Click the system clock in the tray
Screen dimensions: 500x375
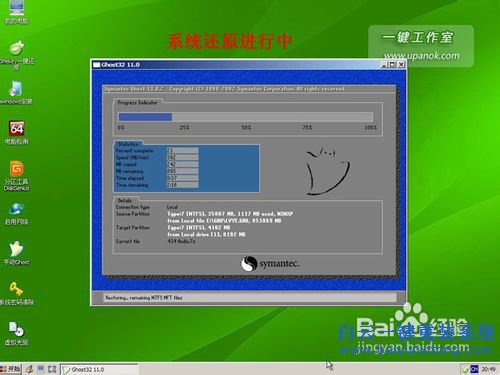488,369
